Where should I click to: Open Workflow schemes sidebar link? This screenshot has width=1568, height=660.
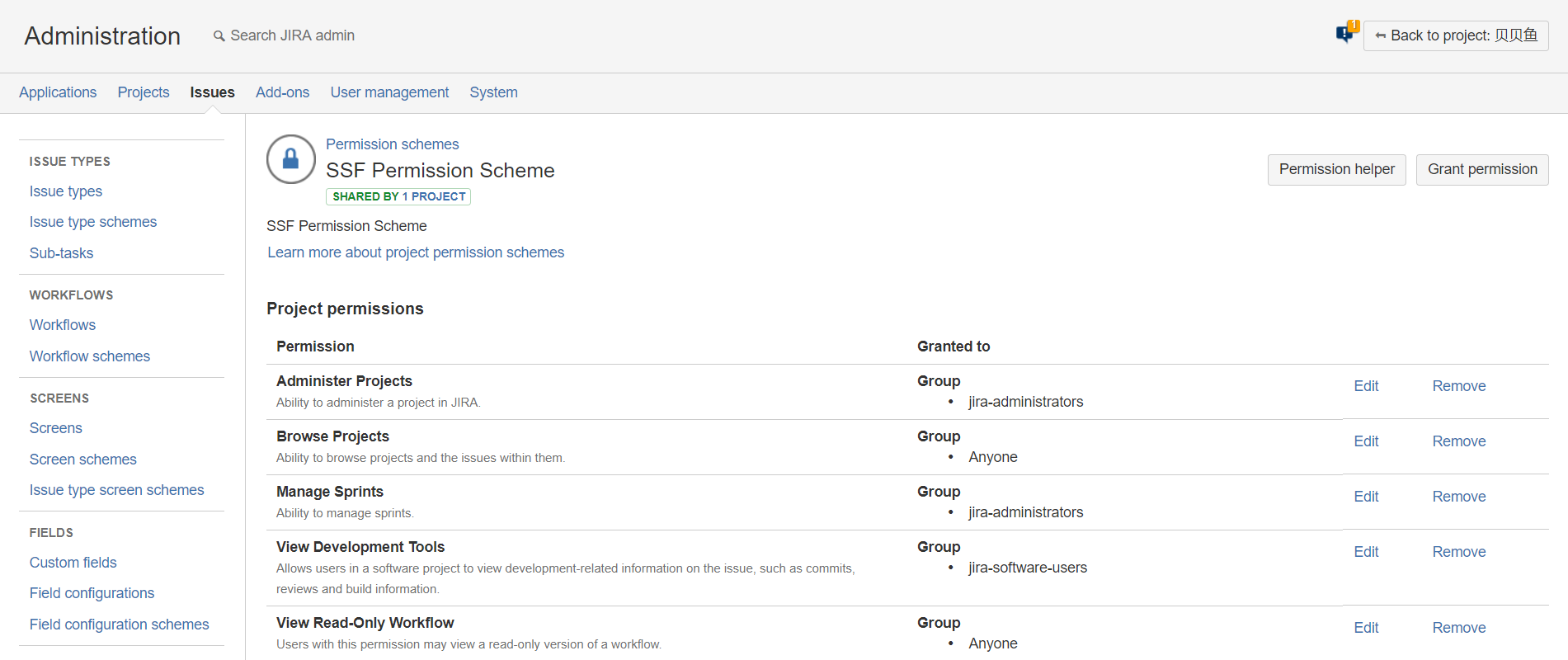(90, 356)
